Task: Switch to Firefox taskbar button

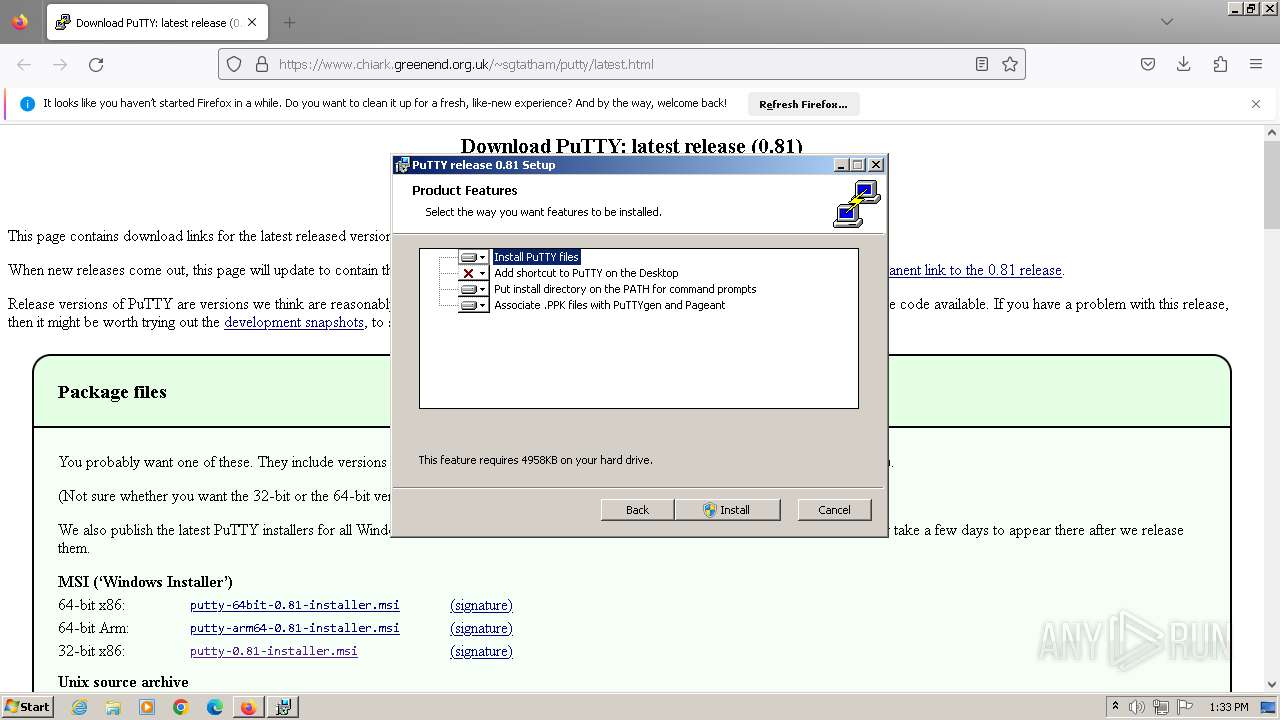Action: pos(248,707)
